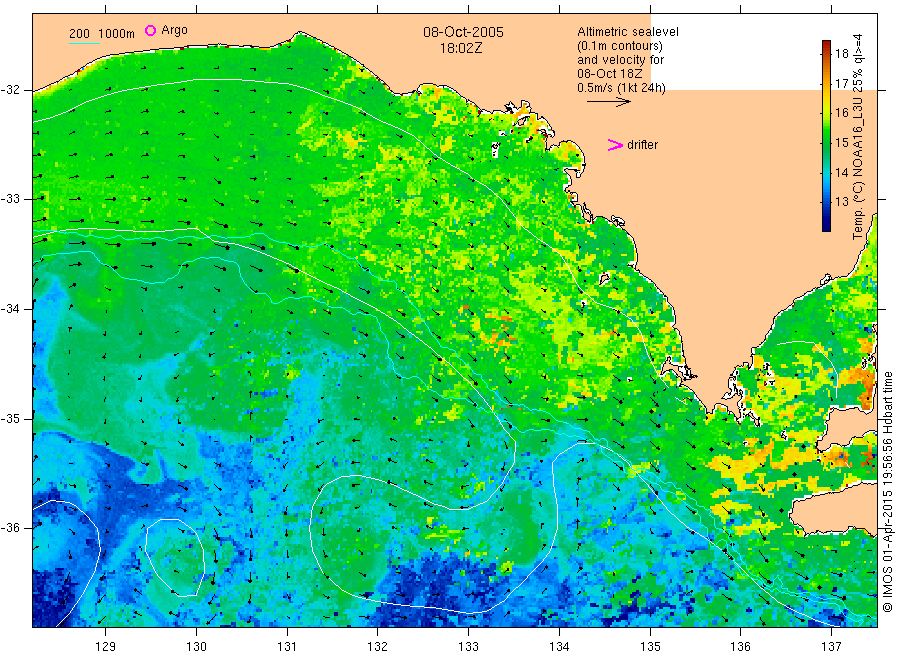
Task: Click longitude label 131 on bottom axis
Action: click(287, 647)
